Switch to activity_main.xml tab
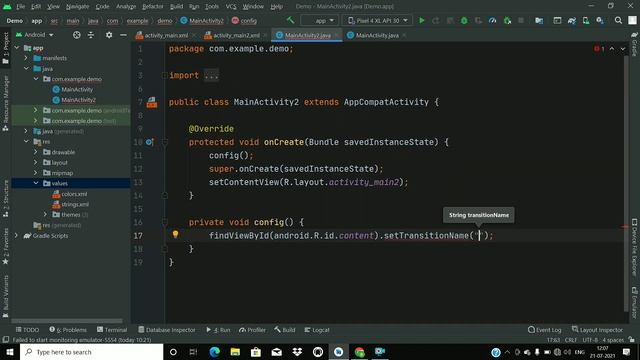This screenshot has width=640, height=360. pos(166,36)
